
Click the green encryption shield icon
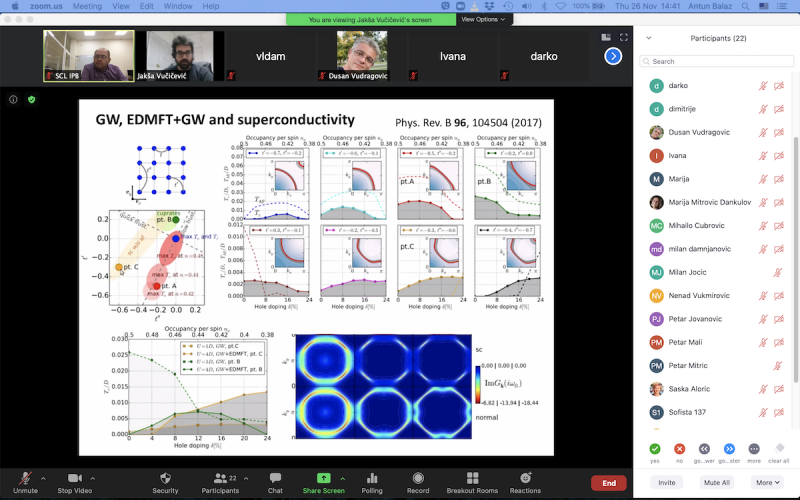point(32,99)
